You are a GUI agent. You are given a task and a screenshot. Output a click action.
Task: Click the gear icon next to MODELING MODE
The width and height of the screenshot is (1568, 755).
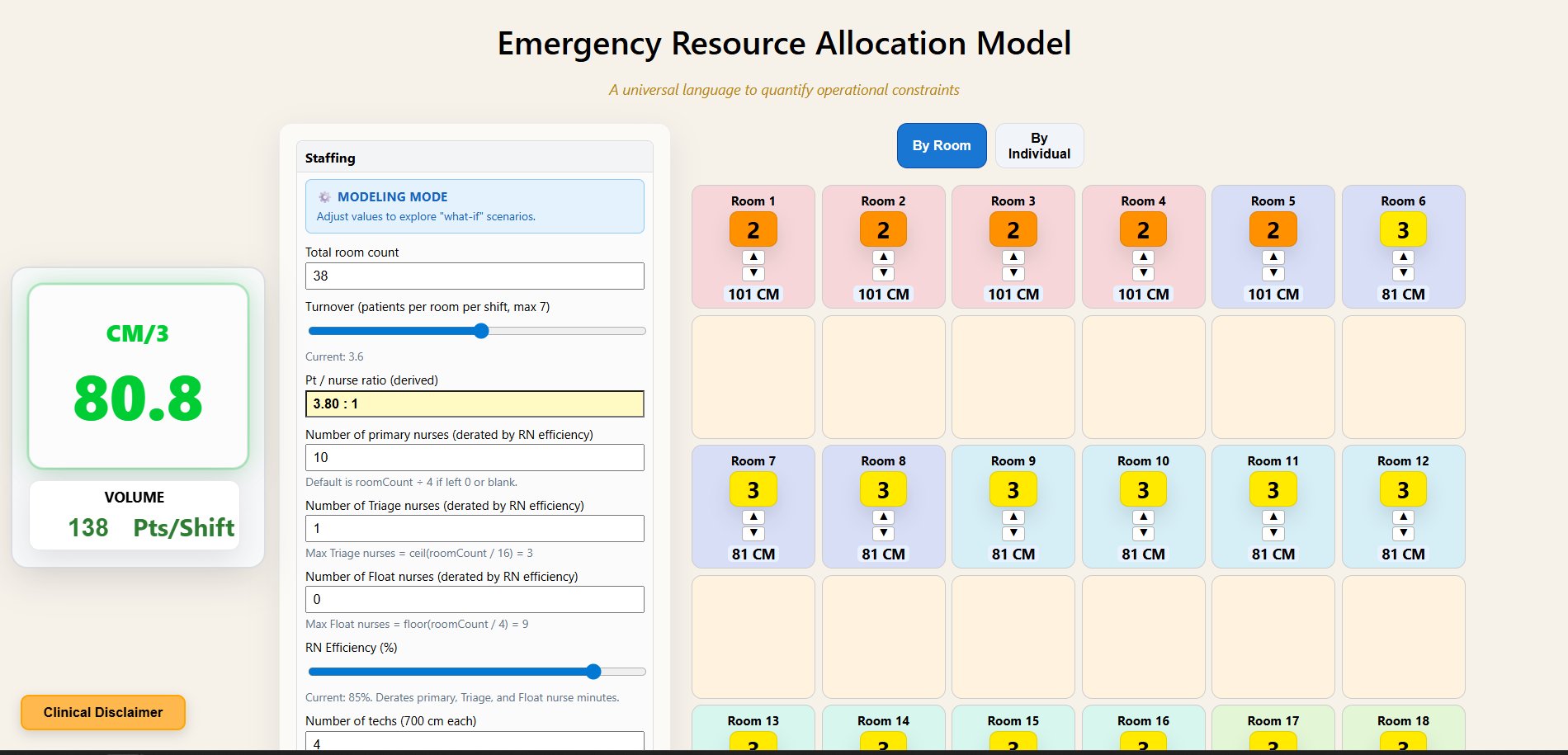pyautogui.click(x=324, y=197)
